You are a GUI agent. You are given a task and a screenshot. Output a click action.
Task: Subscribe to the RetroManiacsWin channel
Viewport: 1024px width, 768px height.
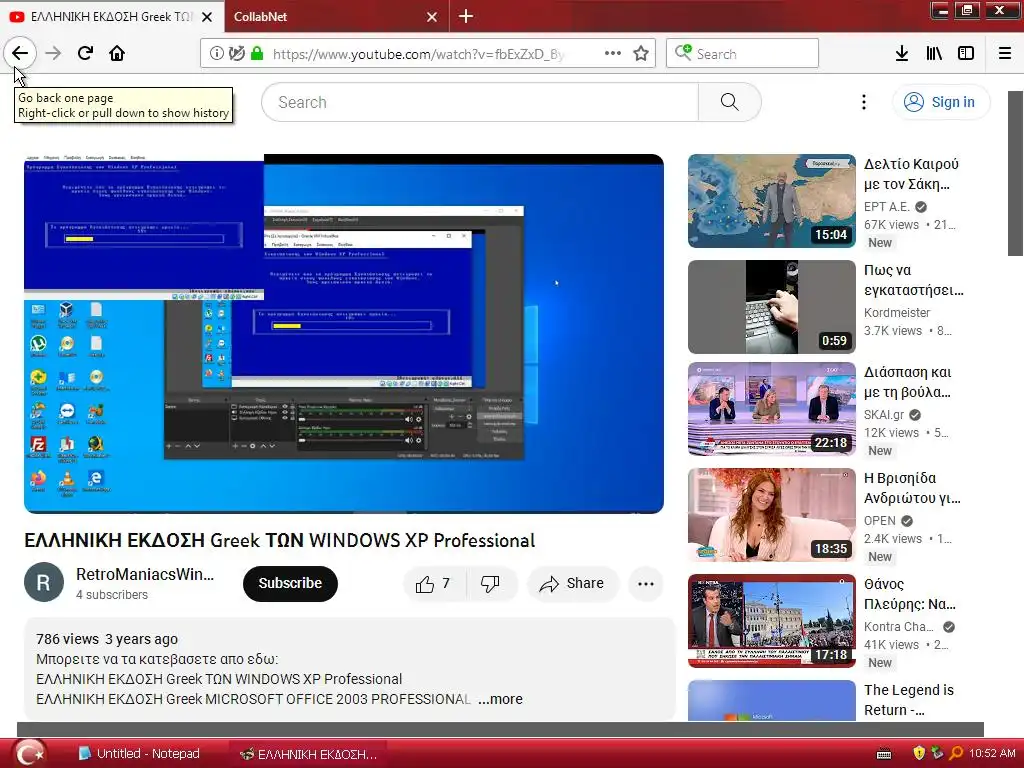pos(290,583)
